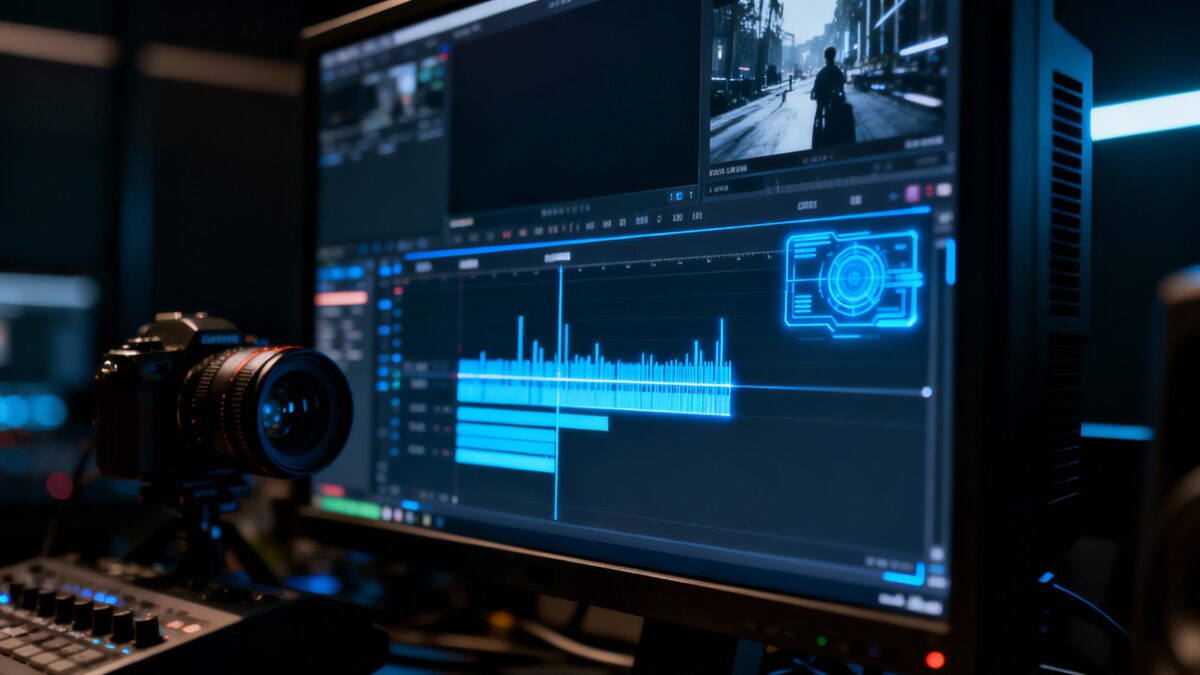The width and height of the screenshot is (1200, 675).
Task: Click the highlighted timecode label above the playhead
Action: pyautogui.click(x=557, y=257)
